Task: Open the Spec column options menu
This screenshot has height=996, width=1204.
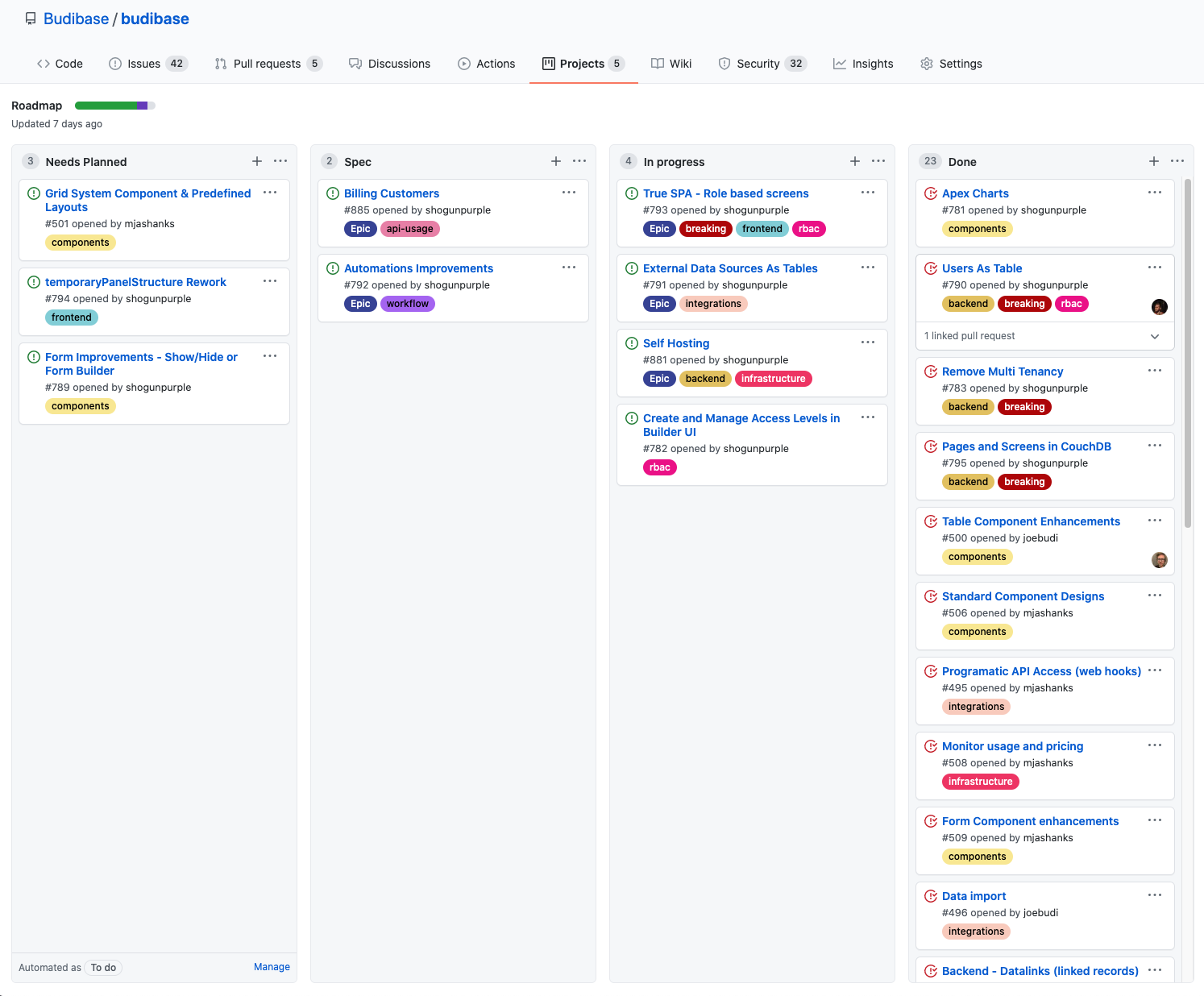Action: tap(579, 161)
